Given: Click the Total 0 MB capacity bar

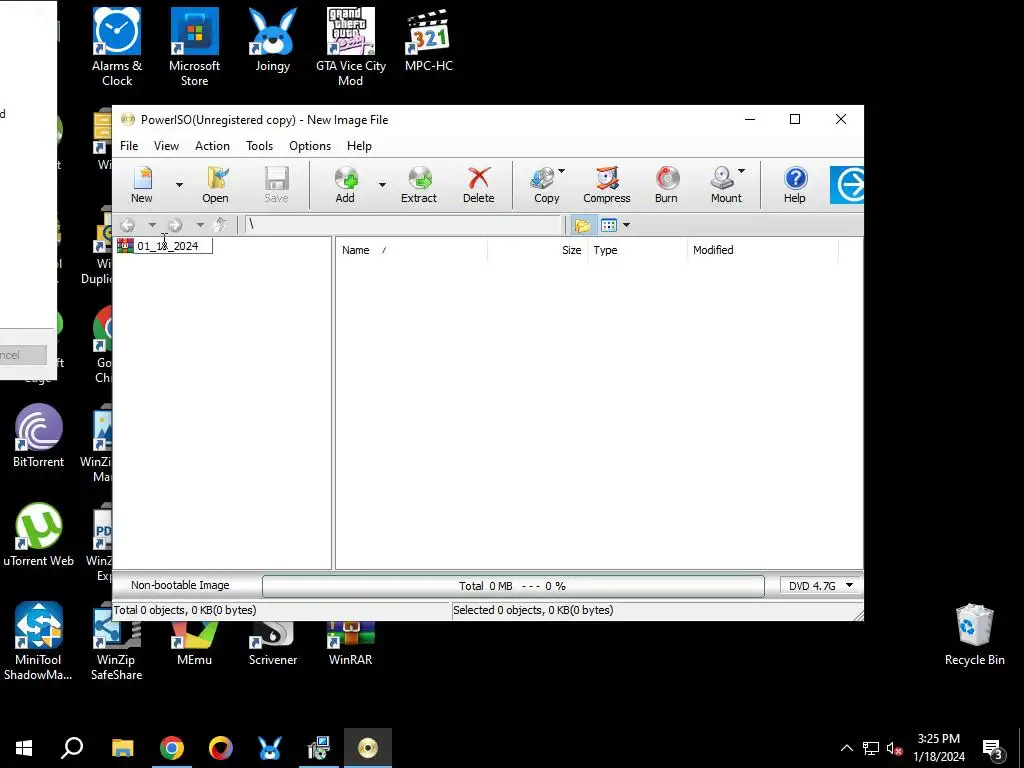Looking at the screenshot, I should coord(513,586).
